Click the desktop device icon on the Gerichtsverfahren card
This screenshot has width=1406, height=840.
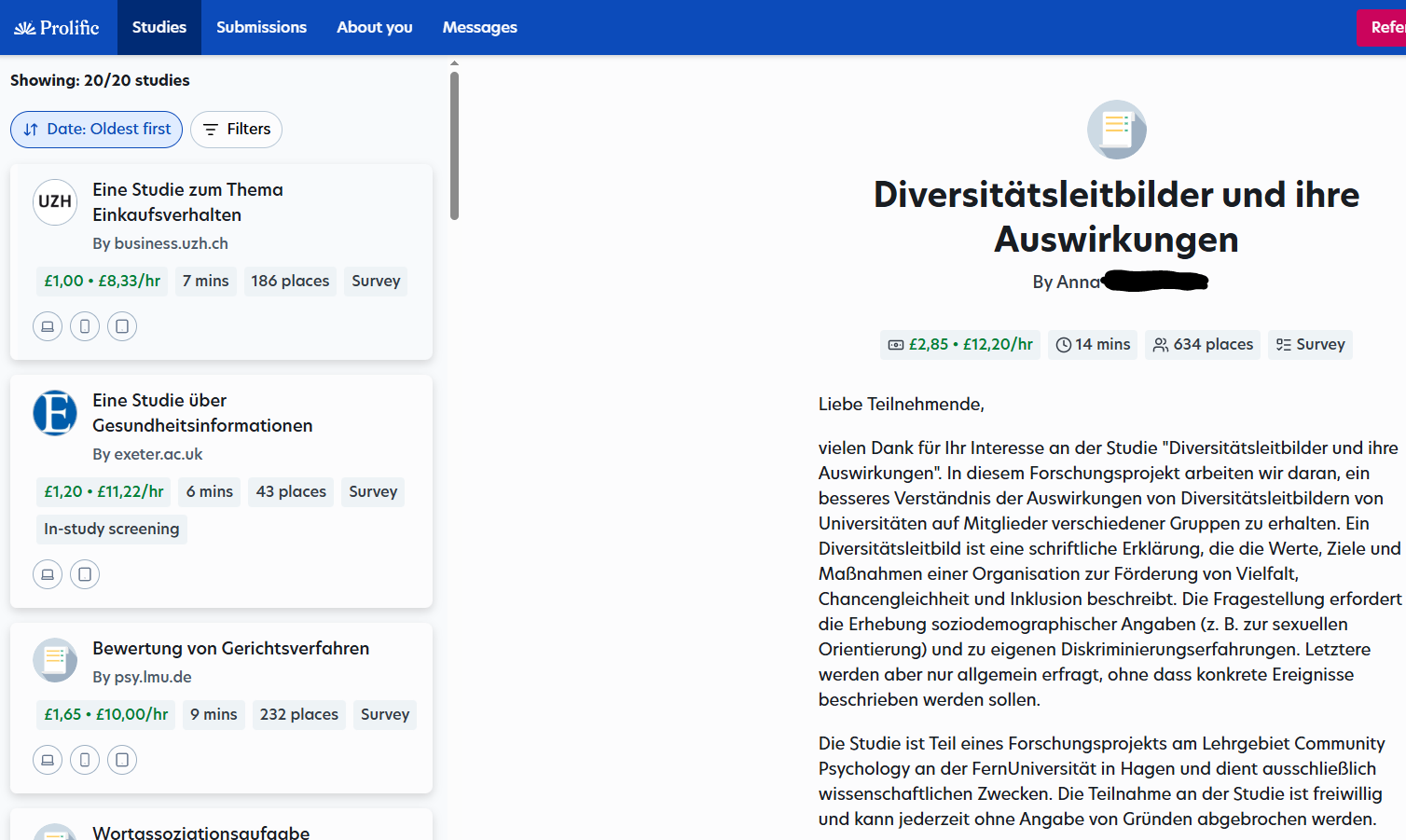tap(48, 760)
